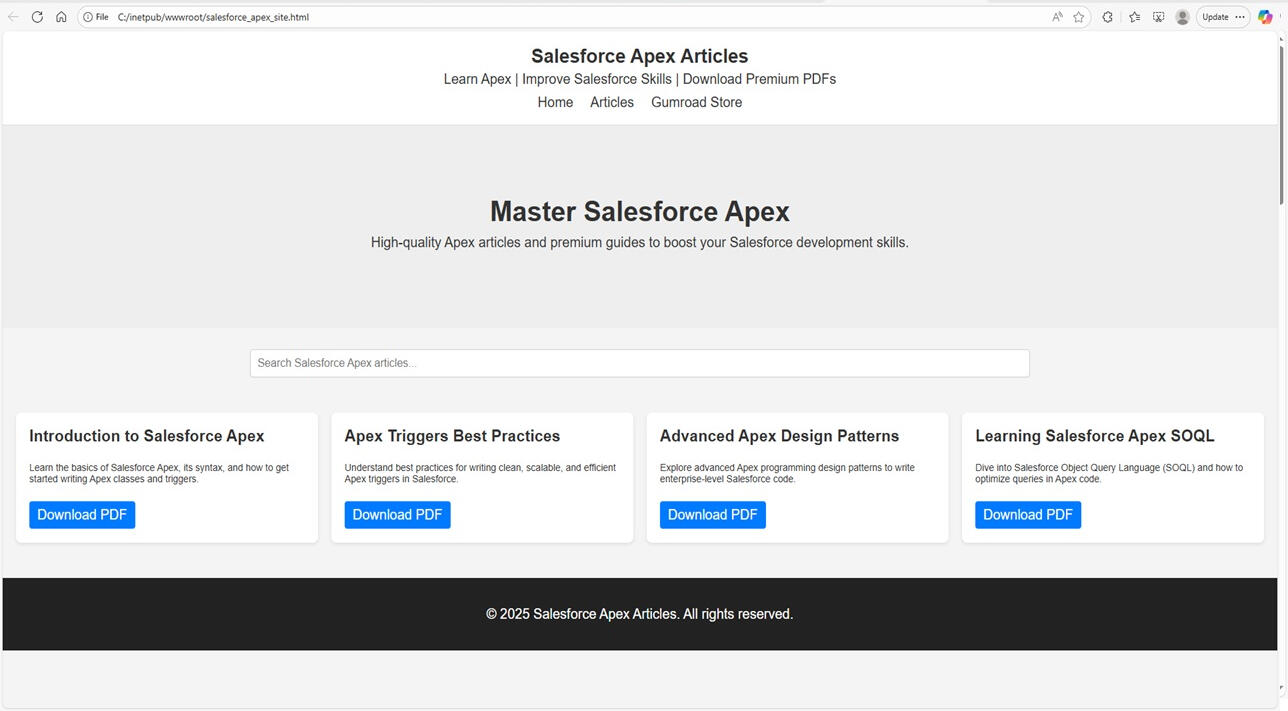
Task: Open the Settings and more menu
Action: pos(1239,17)
